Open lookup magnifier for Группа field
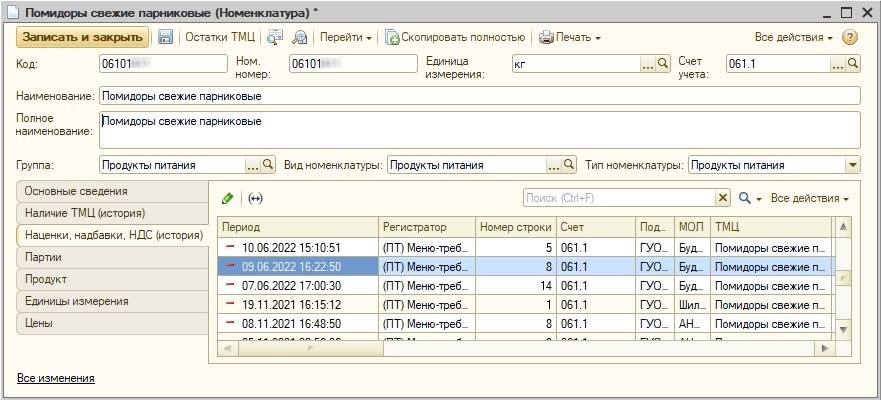 click(267, 165)
